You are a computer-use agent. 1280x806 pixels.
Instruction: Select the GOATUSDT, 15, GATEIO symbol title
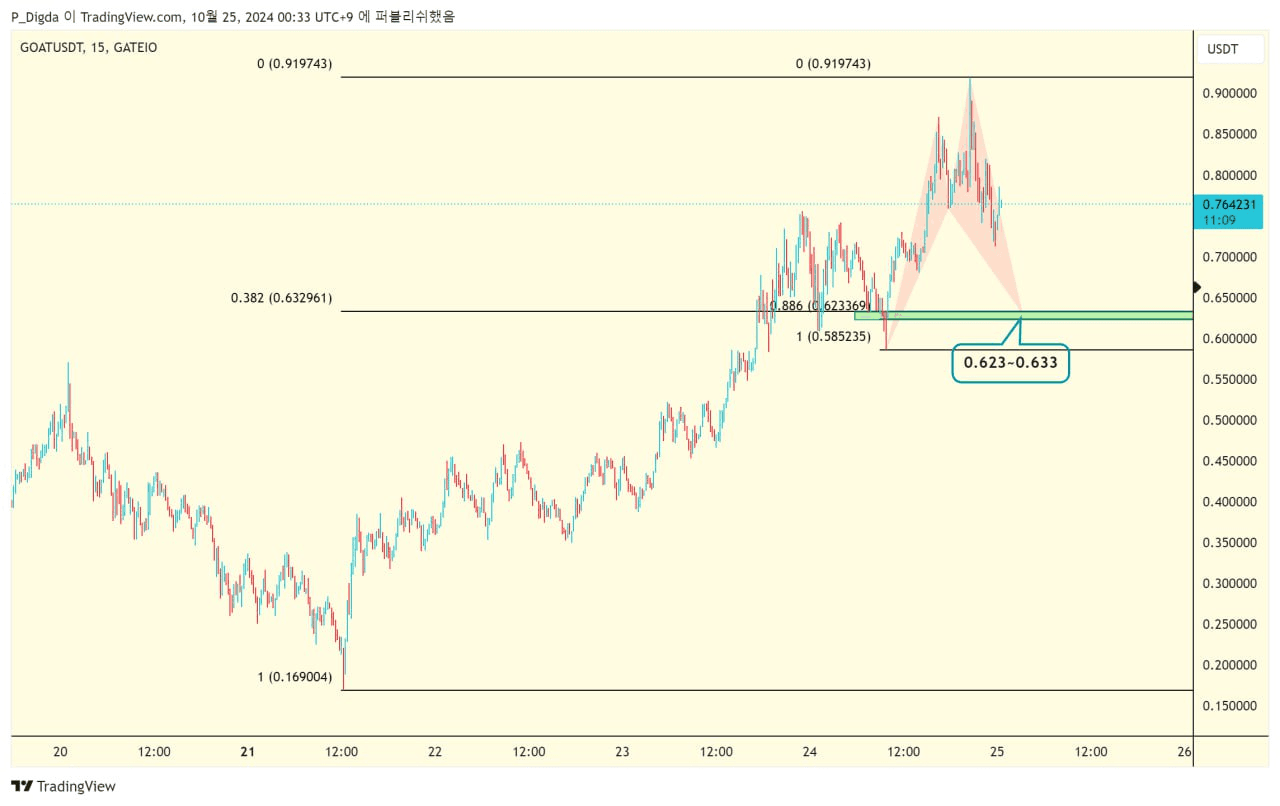[x=88, y=47]
